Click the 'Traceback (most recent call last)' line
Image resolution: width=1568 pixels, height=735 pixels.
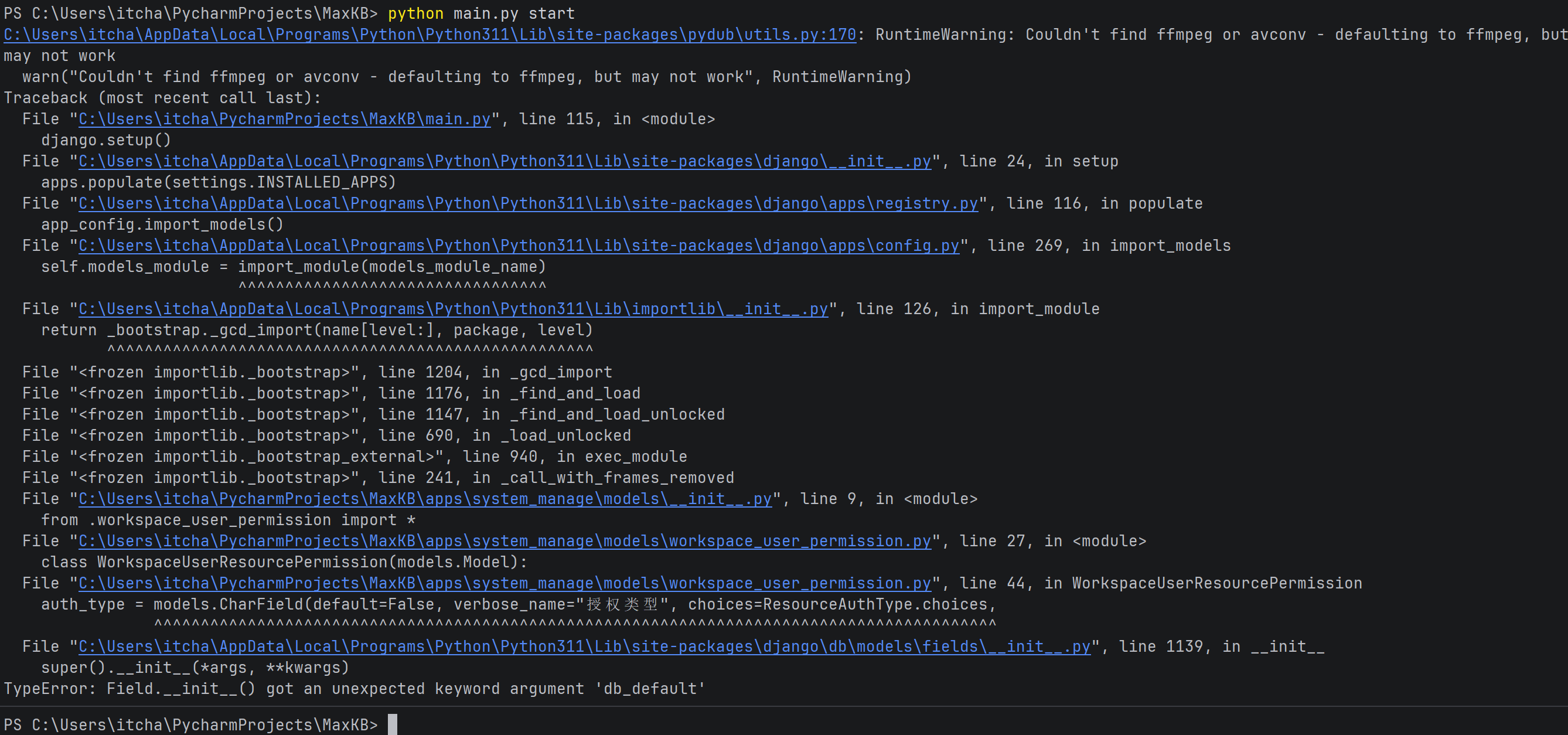(162, 98)
